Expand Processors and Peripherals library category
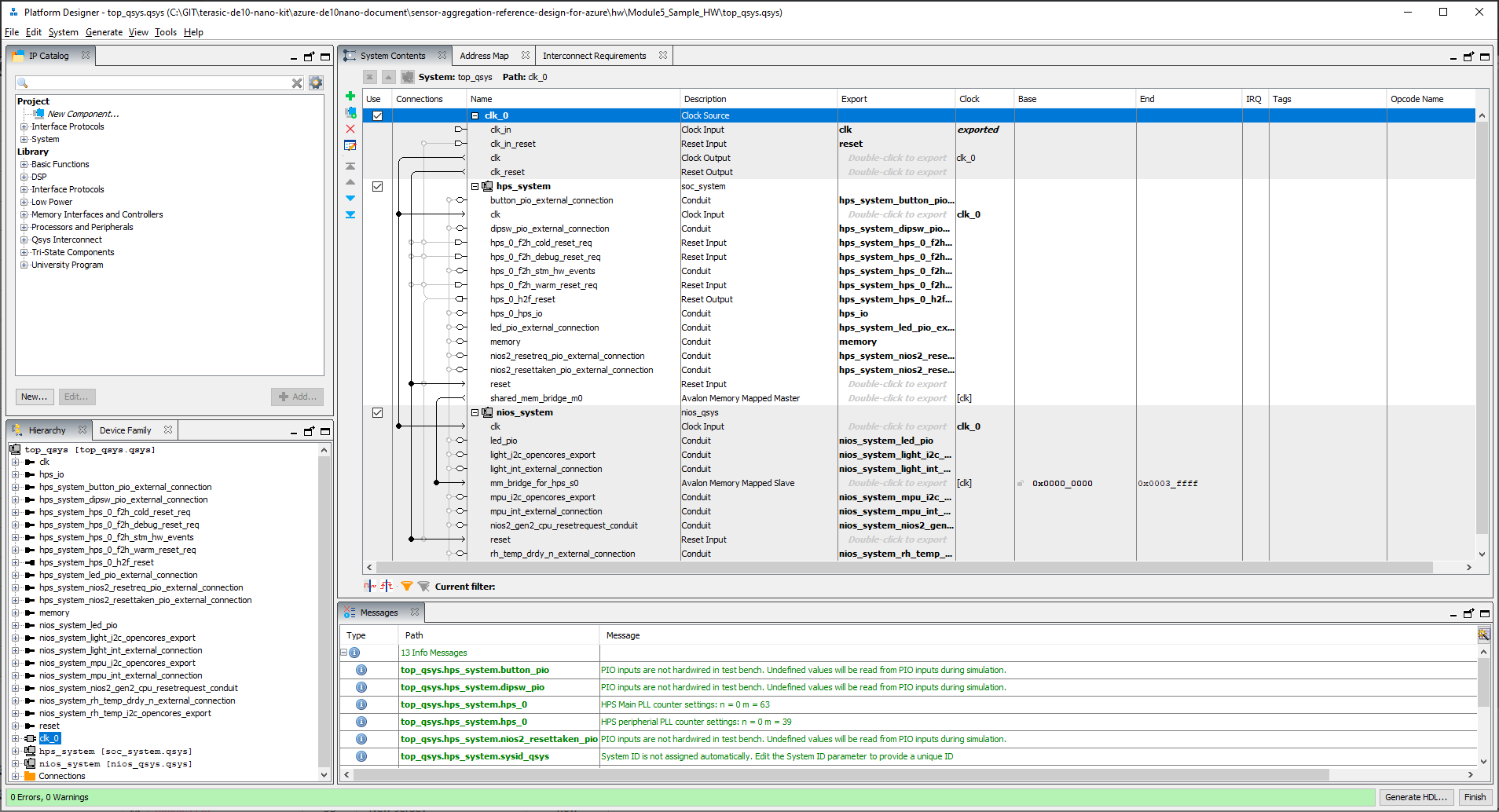Viewport: 1499px width, 812px height. click(24, 227)
